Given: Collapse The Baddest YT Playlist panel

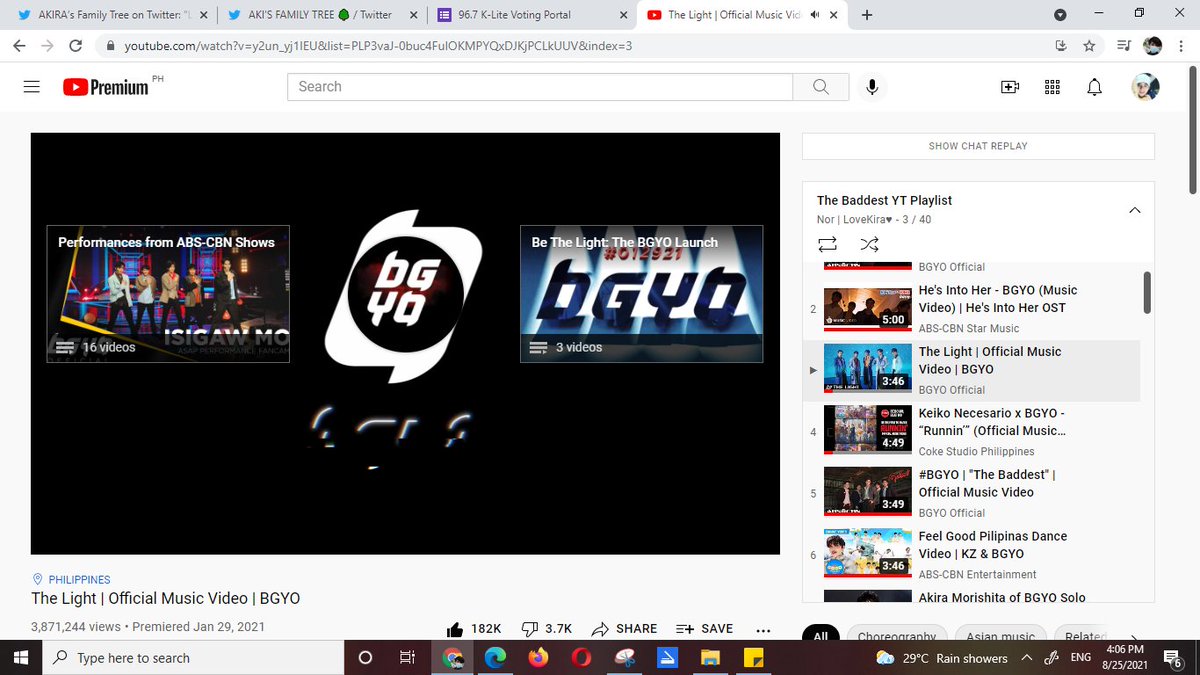Looking at the screenshot, I should pos(1134,210).
